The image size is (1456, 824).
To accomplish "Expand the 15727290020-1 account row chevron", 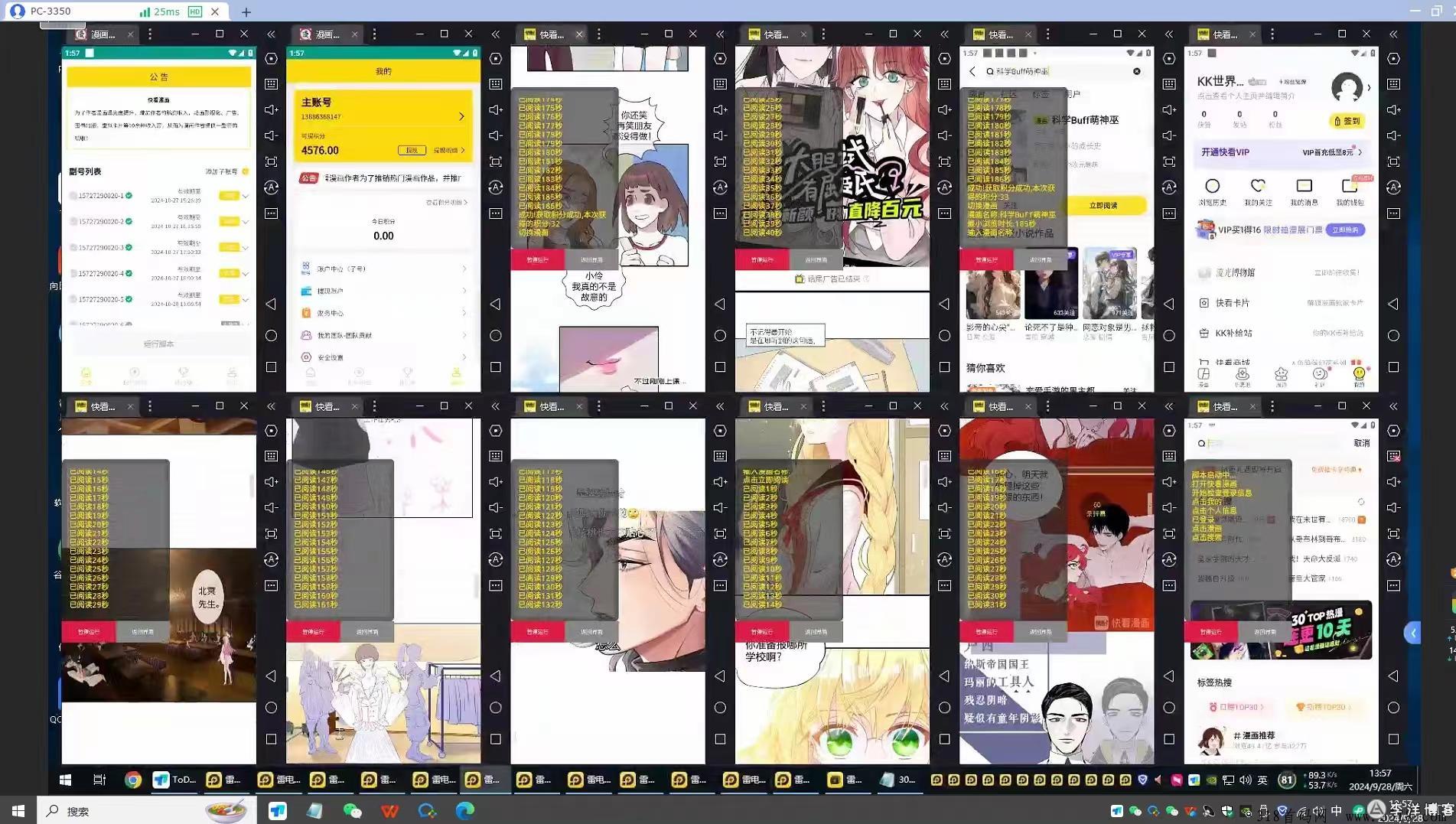I will tap(246, 196).
